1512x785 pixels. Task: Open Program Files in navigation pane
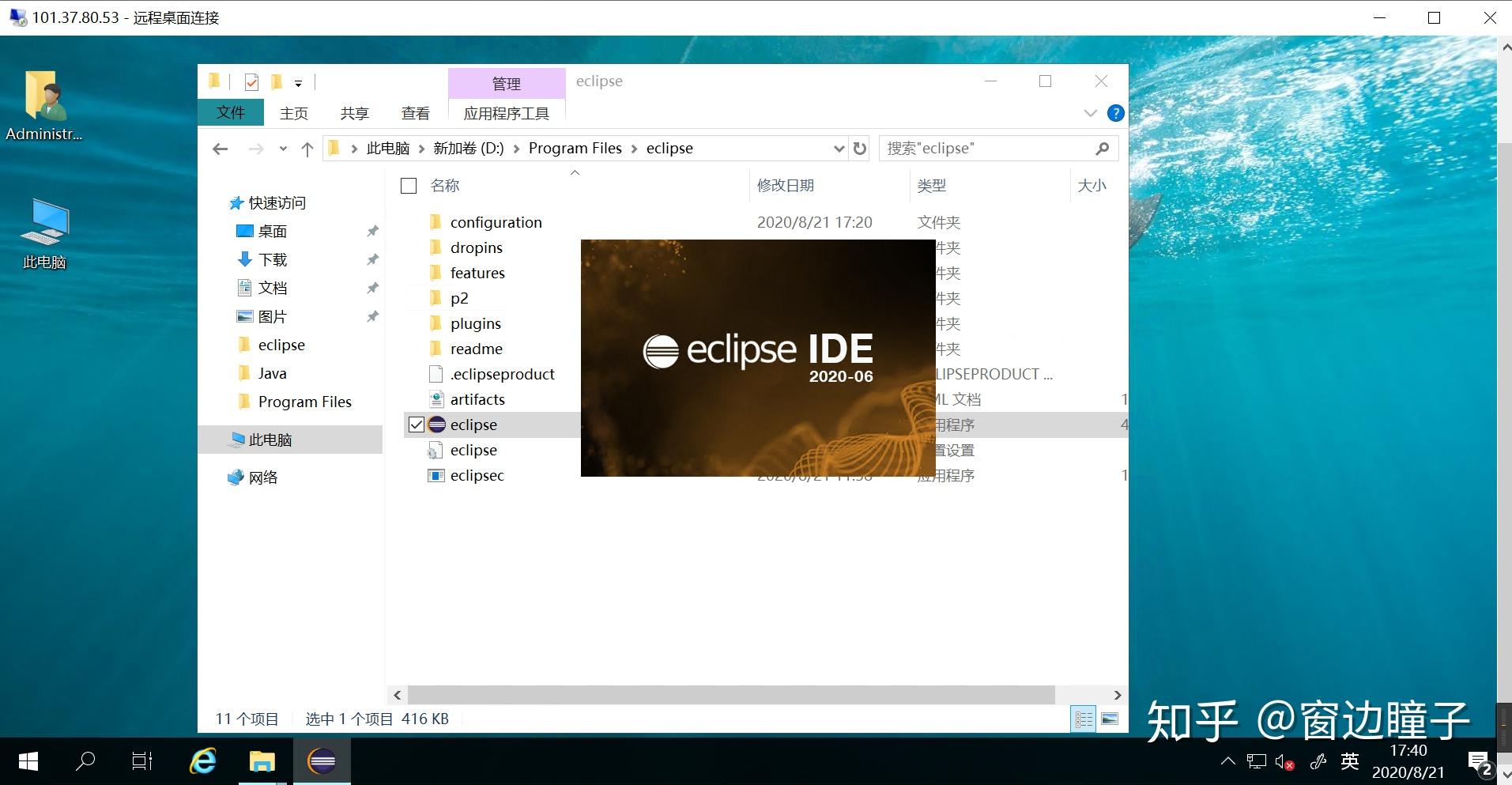(304, 402)
